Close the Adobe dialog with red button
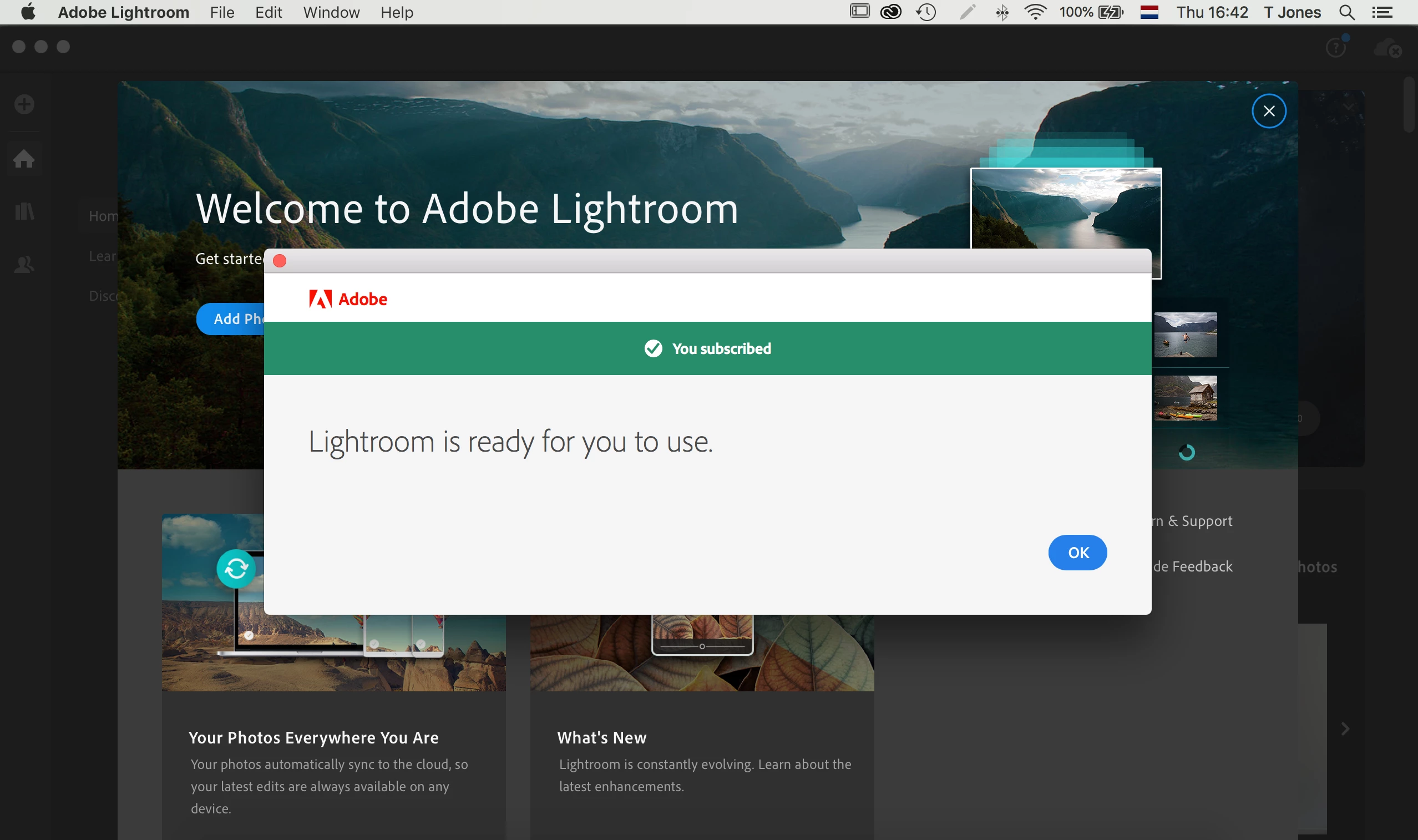 click(x=280, y=261)
